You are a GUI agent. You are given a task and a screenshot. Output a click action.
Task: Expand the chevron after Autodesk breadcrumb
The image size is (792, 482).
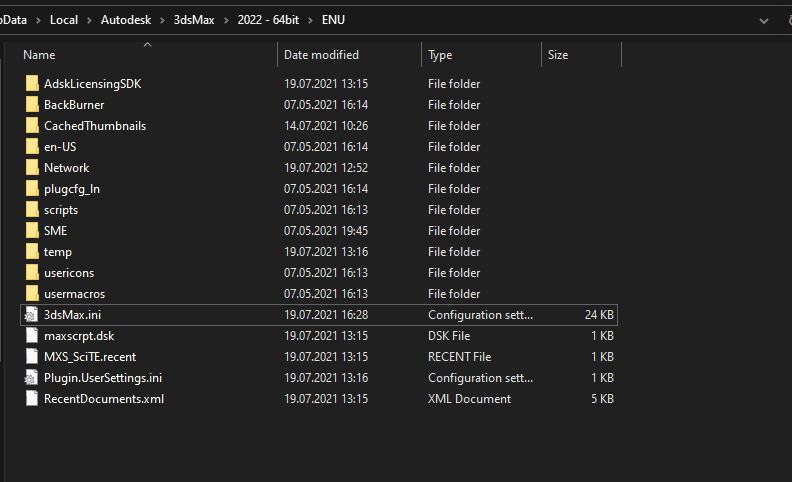[x=163, y=20]
